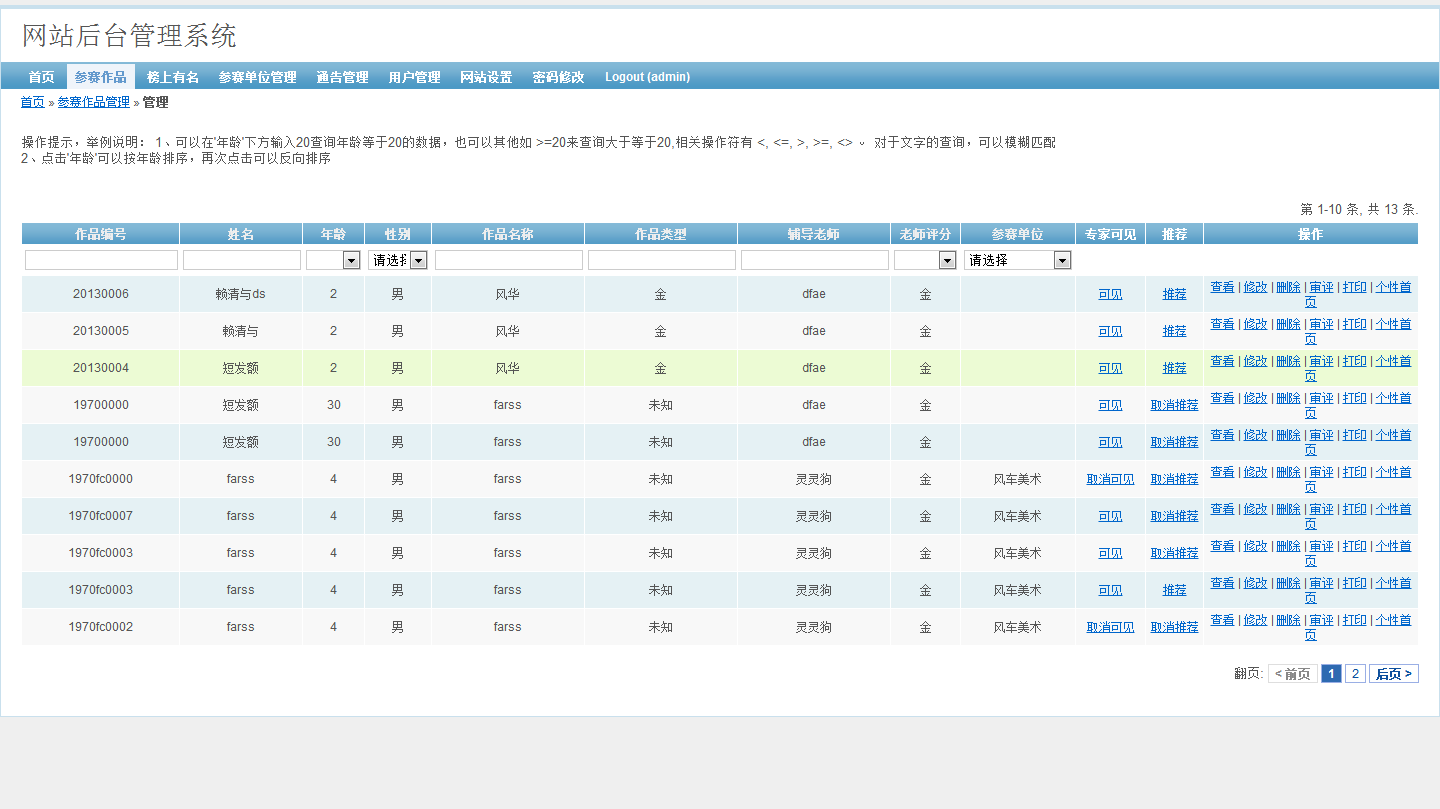Viewport: 1440px width, 809px height.
Task: Click the 辅导老师 column header
Action: point(814,234)
